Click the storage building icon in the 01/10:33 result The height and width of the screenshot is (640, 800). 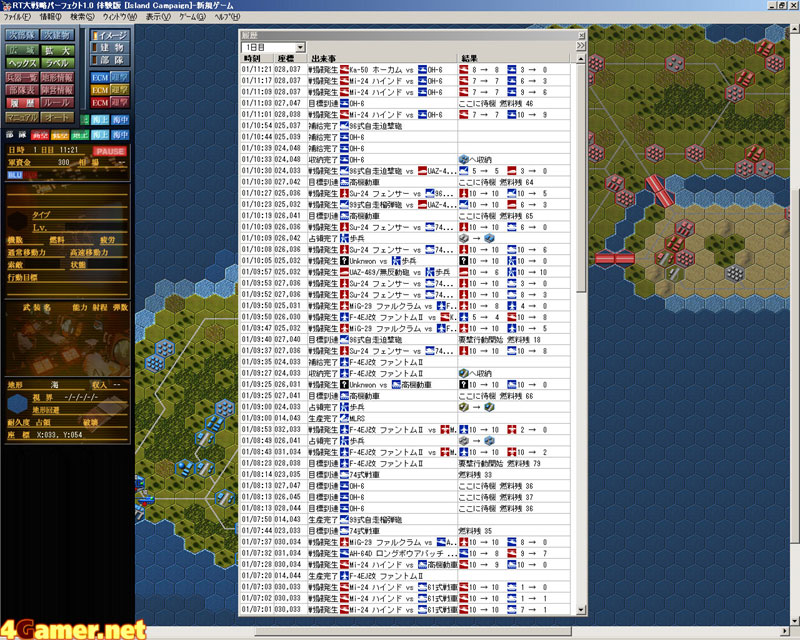point(464,159)
